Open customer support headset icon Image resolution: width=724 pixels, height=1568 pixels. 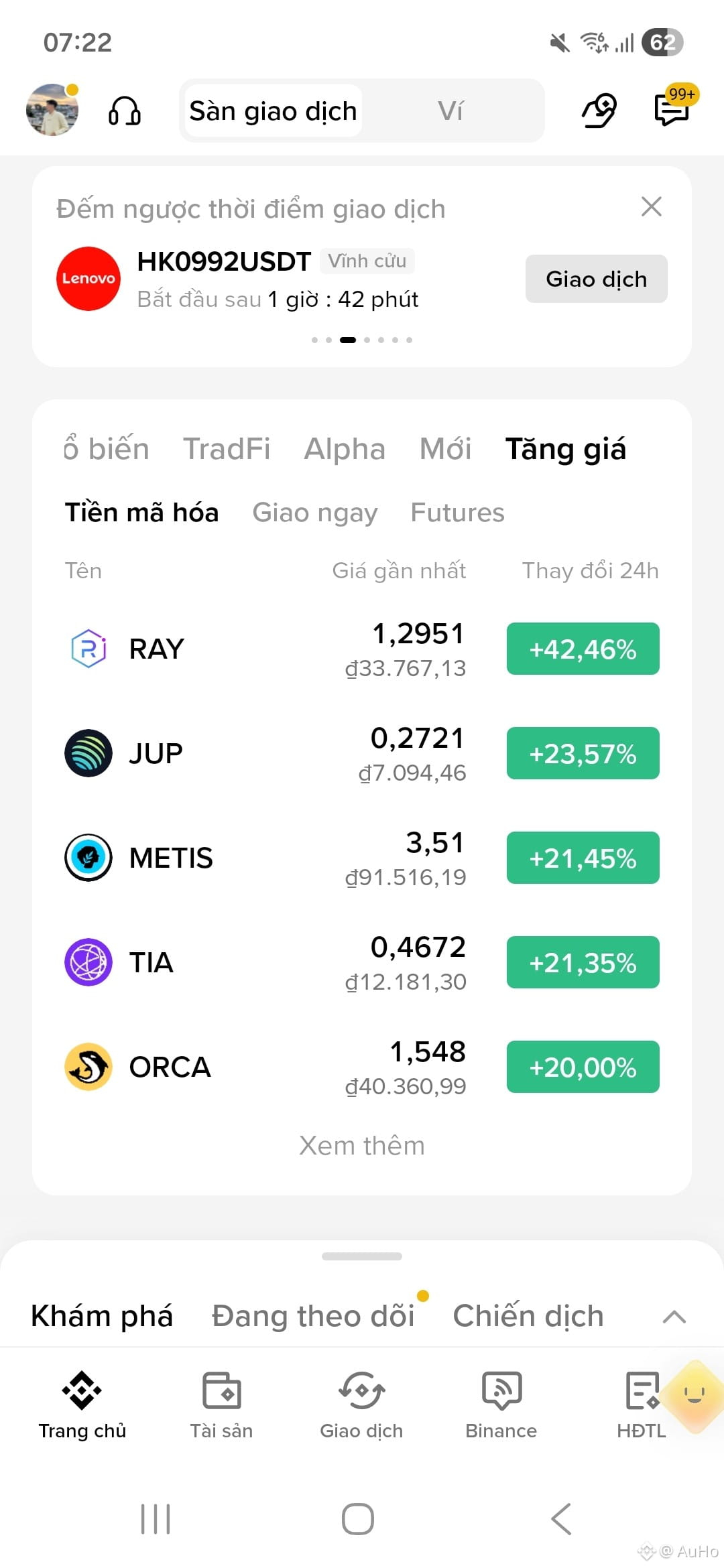pyautogui.click(x=125, y=111)
